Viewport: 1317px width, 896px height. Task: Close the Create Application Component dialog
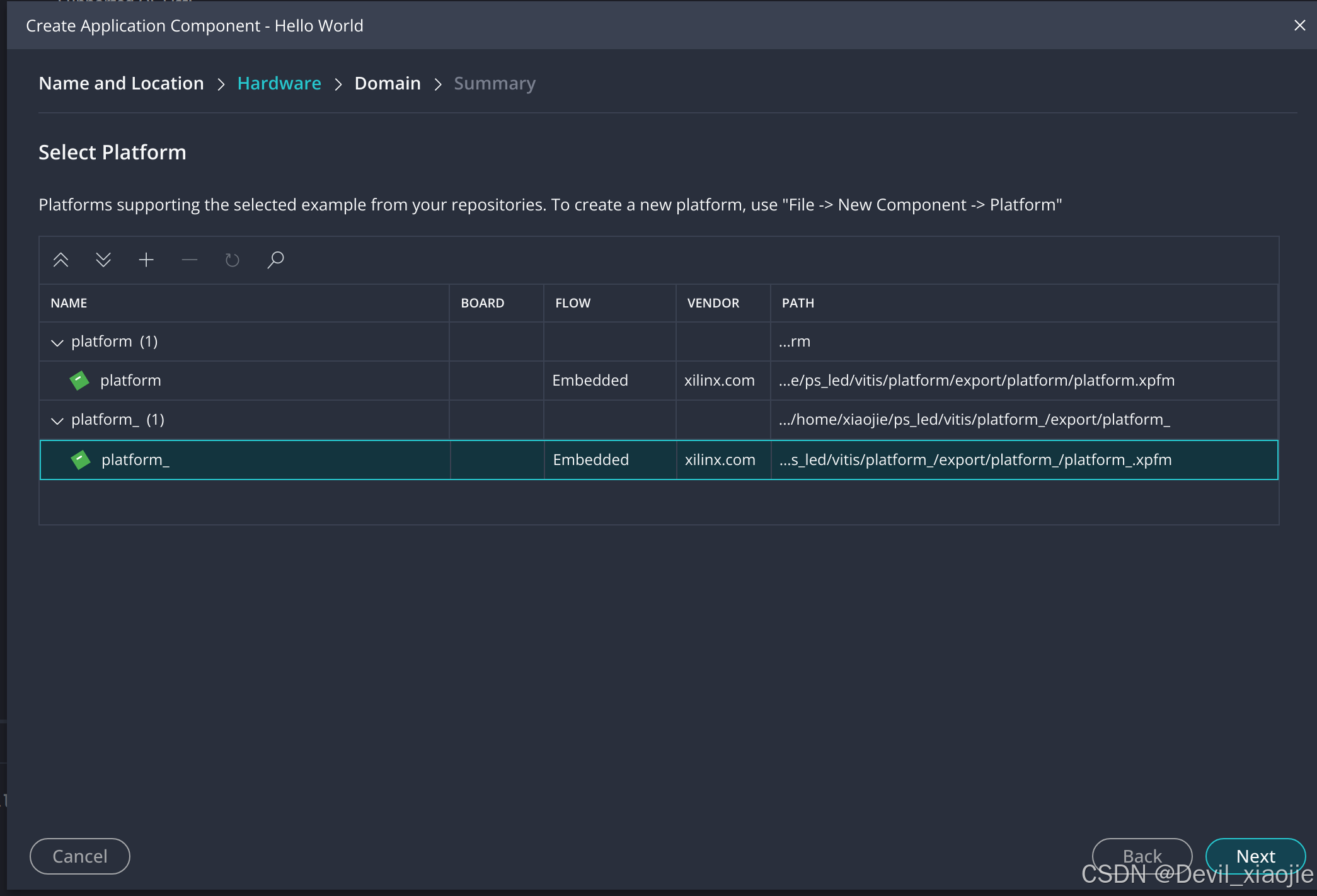[x=1299, y=25]
